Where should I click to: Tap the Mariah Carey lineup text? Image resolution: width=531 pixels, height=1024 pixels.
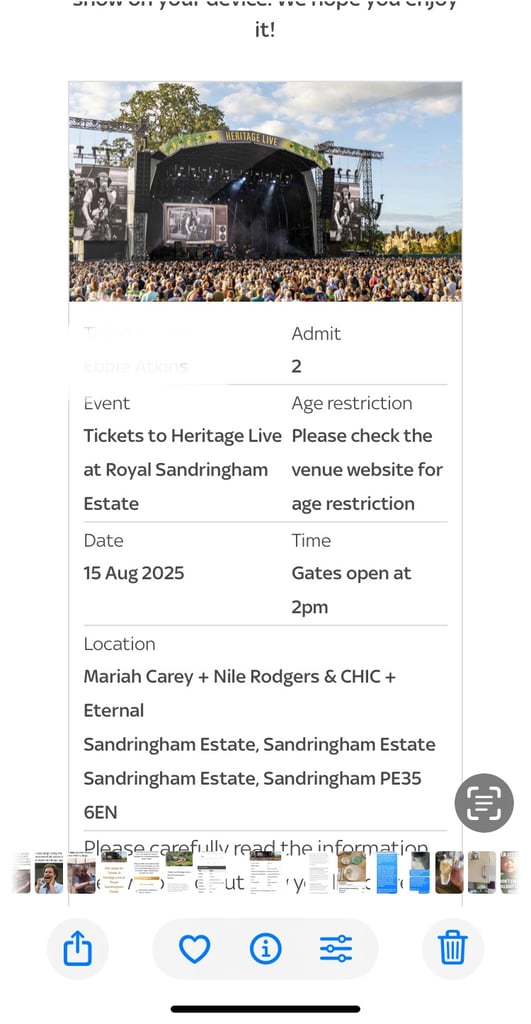(x=240, y=694)
